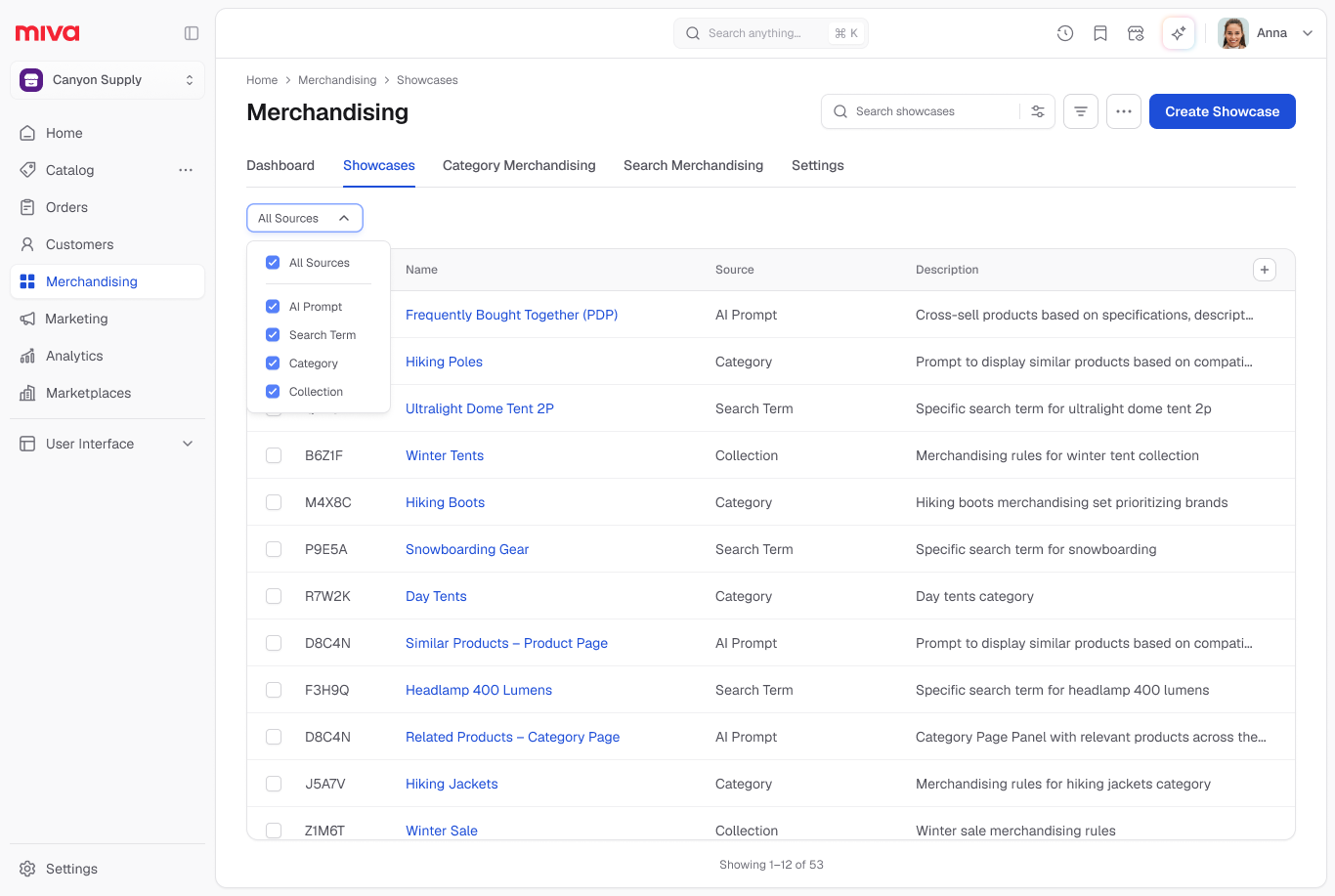This screenshot has width=1335, height=896.
Task: Click the Canyon Supply store icon
Action: [x=31, y=80]
